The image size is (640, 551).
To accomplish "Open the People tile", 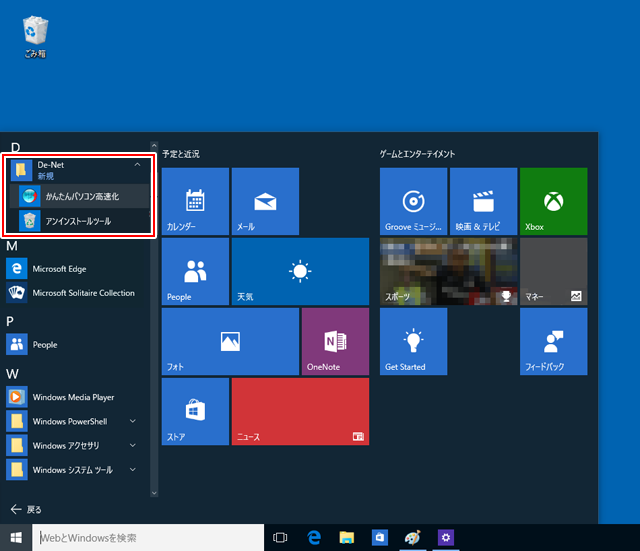I will click(195, 271).
